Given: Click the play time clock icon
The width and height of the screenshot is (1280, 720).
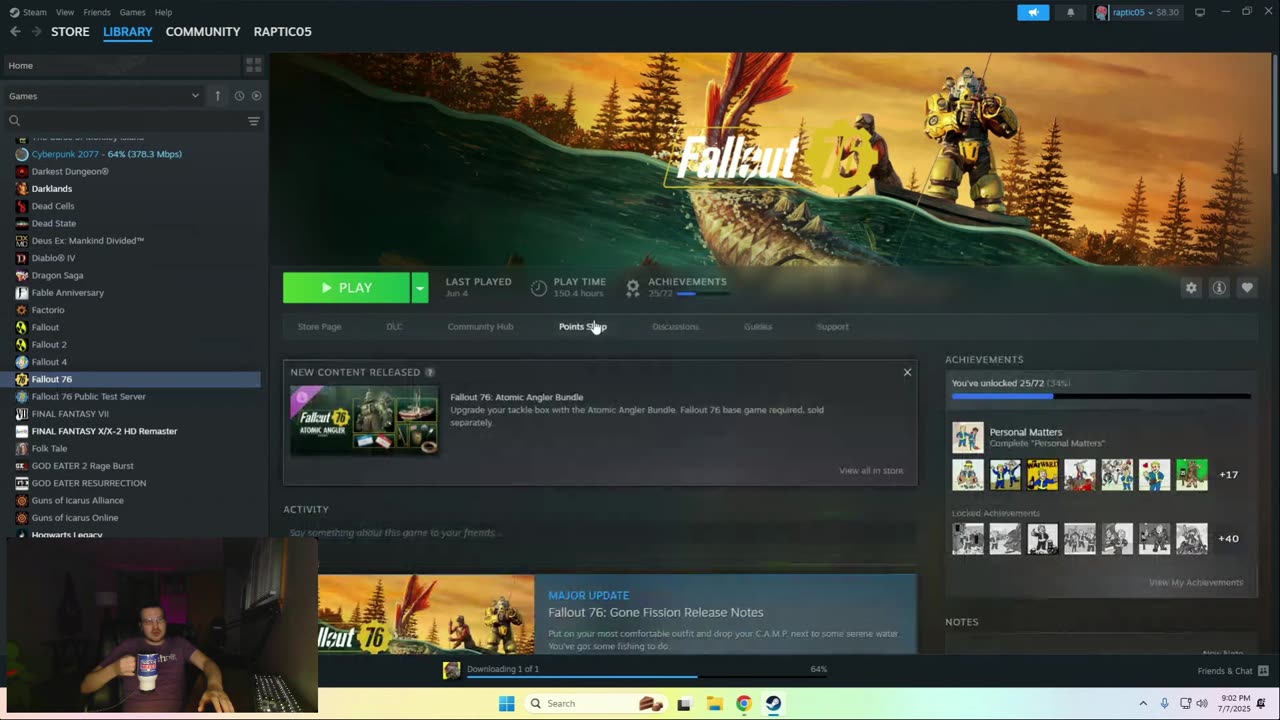Looking at the screenshot, I should click(x=539, y=288).
